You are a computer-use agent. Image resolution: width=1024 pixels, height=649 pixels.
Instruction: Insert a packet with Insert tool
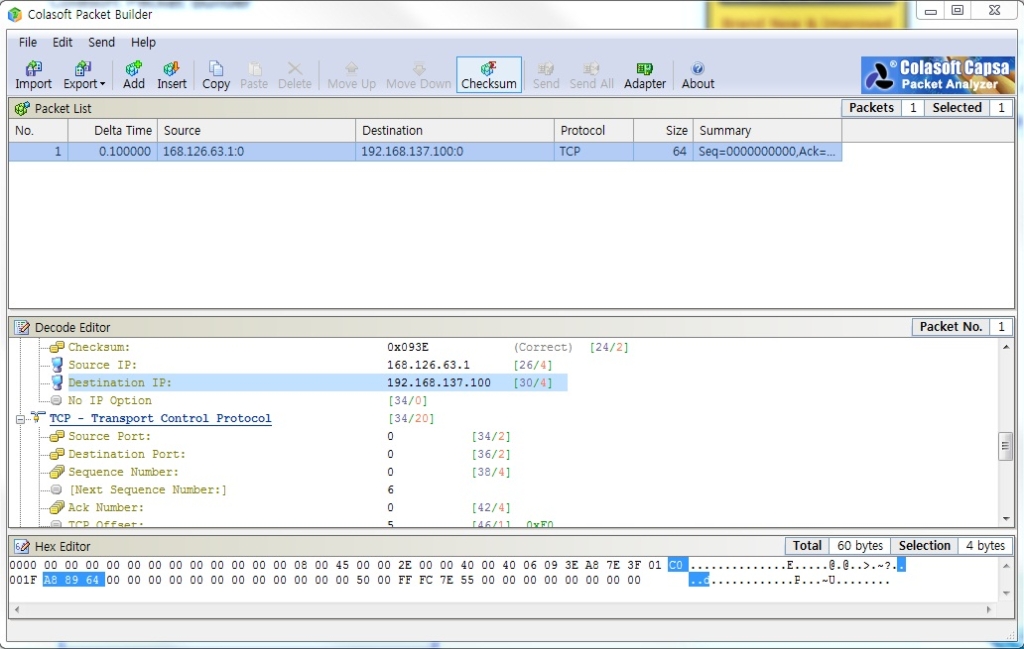pyautogui.click(x=172, y=75)
